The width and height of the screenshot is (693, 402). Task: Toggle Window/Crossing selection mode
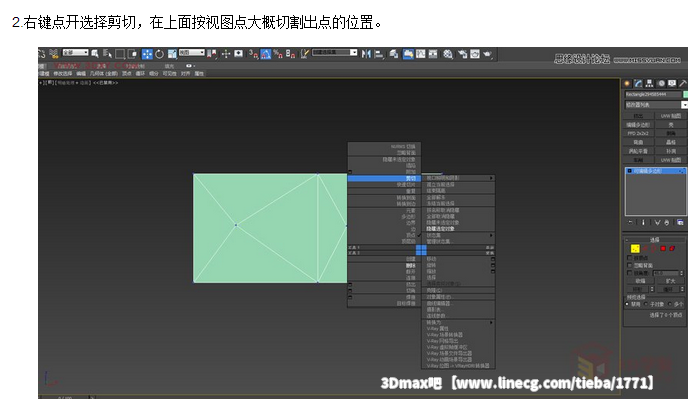coord(132,54)
